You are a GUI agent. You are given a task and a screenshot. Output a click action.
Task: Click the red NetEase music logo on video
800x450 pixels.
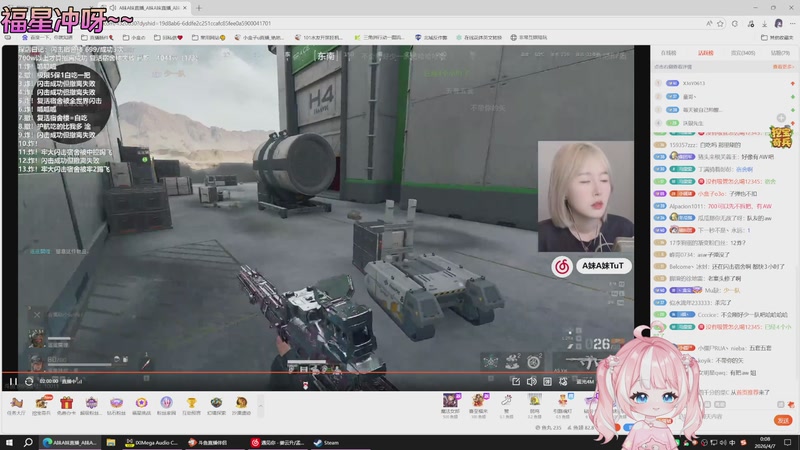(562, 266)
